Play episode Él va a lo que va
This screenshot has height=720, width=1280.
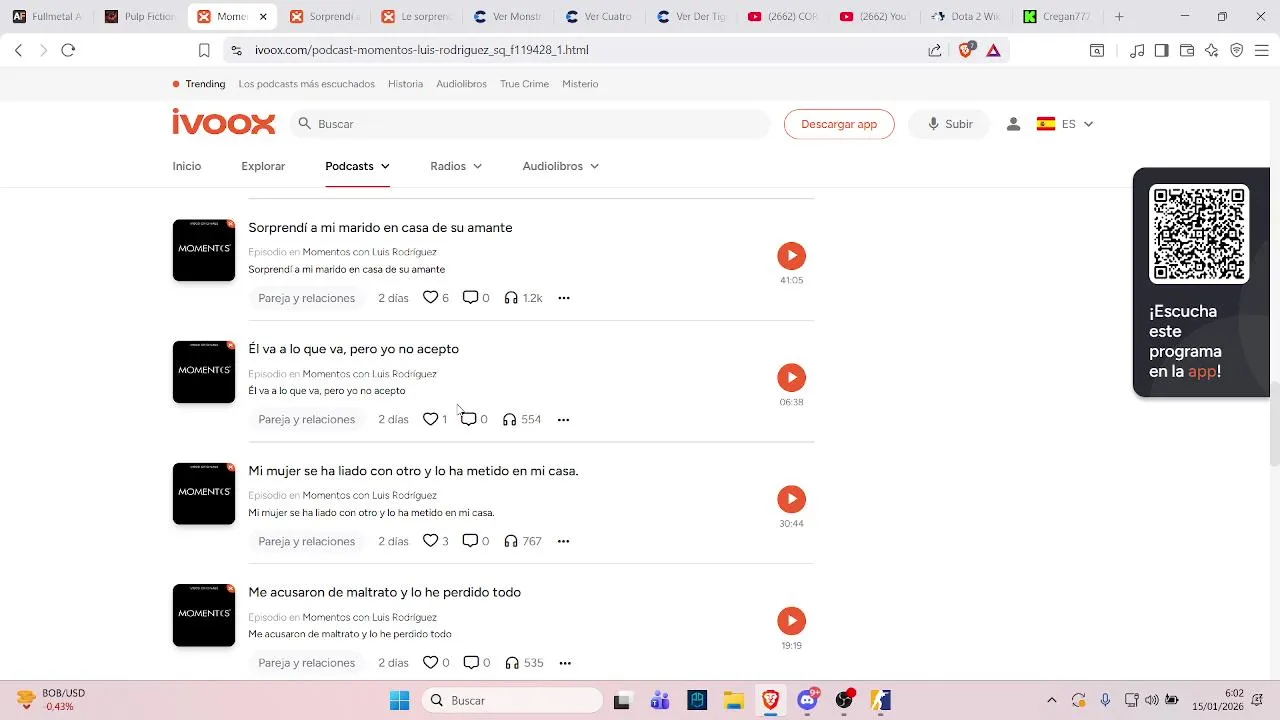[791, 377]
